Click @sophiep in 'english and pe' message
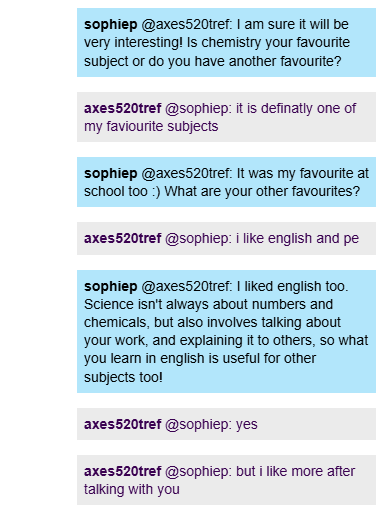Image resolution: width=382 pixels, height=507 pixels. click(198, 238)
